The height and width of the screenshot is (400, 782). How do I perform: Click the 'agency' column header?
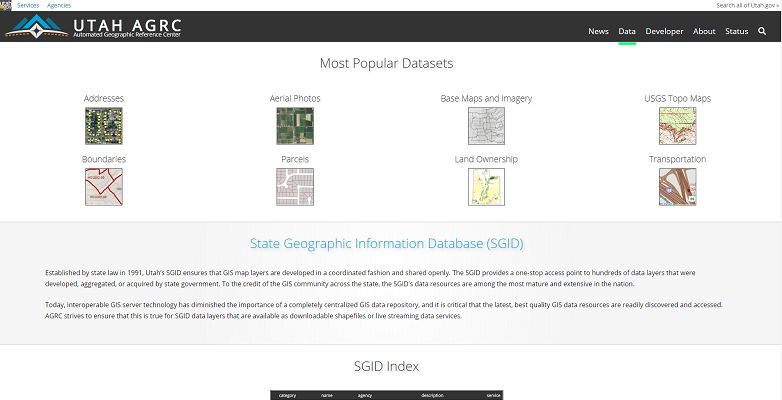[x=365, y=396]
